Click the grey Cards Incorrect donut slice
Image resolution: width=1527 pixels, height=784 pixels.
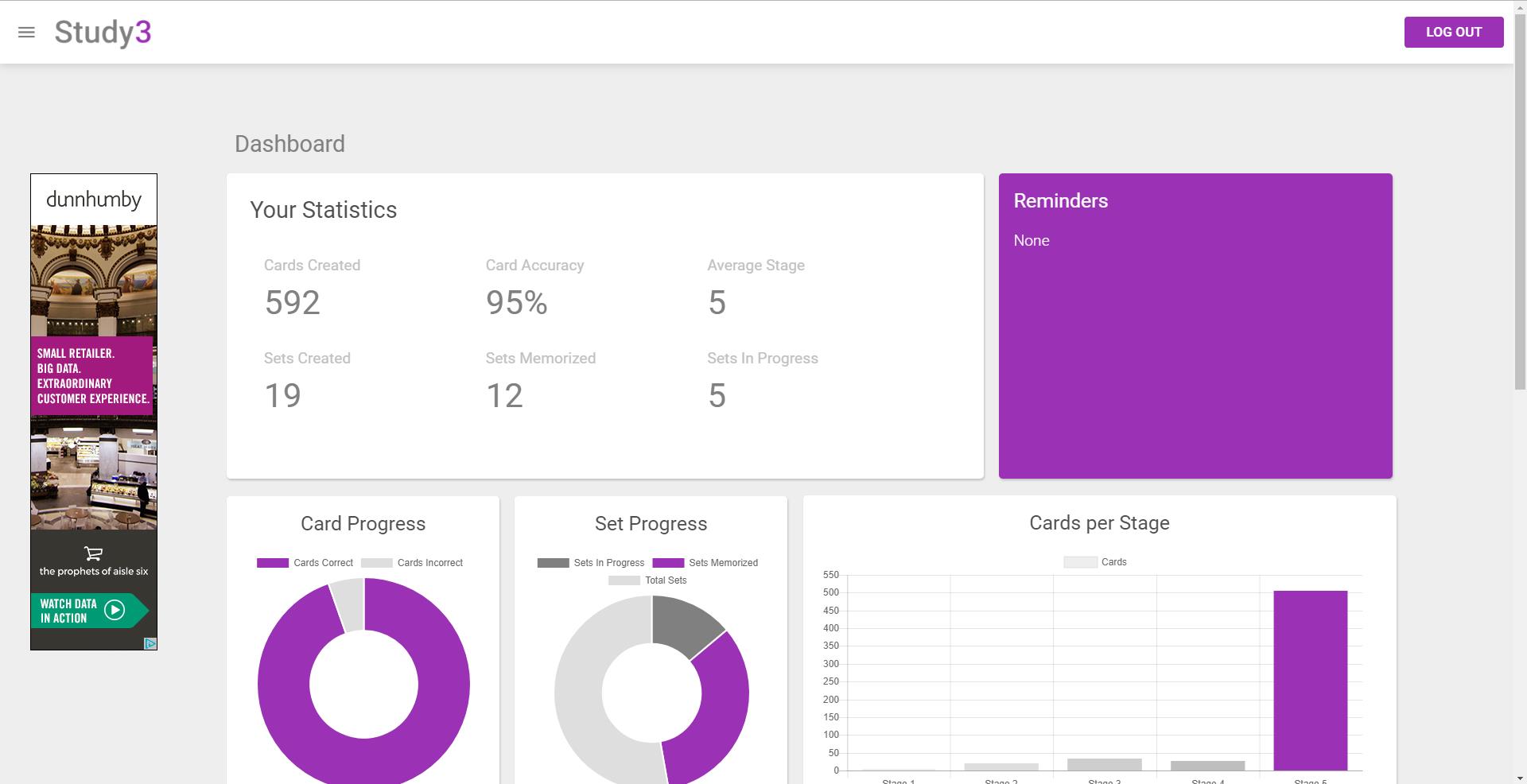[x=349, y=604]
